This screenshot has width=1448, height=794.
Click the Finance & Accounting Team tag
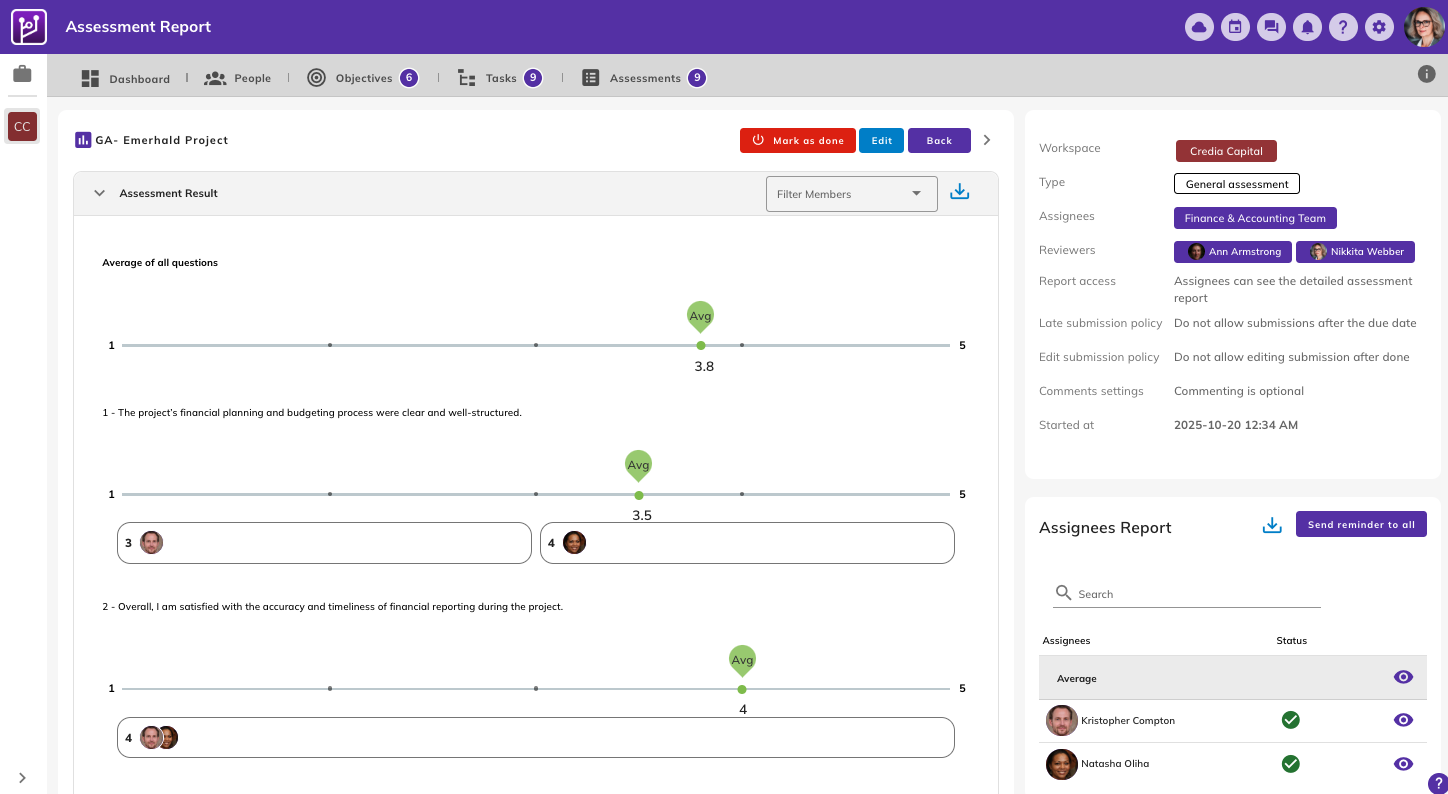(x=1255, y=218)
